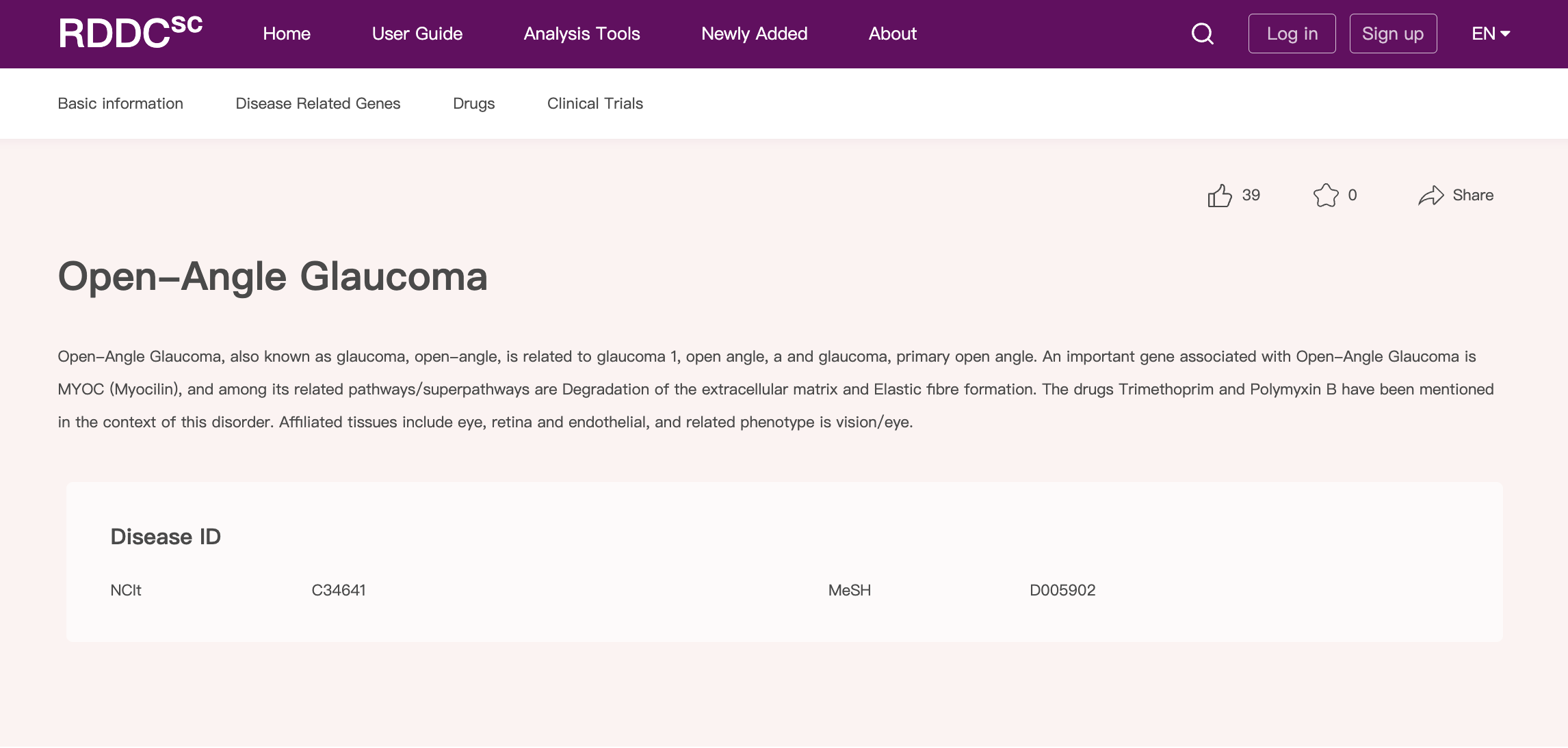
Task: Click the star favorite icon
Action: coord(1325,196)
